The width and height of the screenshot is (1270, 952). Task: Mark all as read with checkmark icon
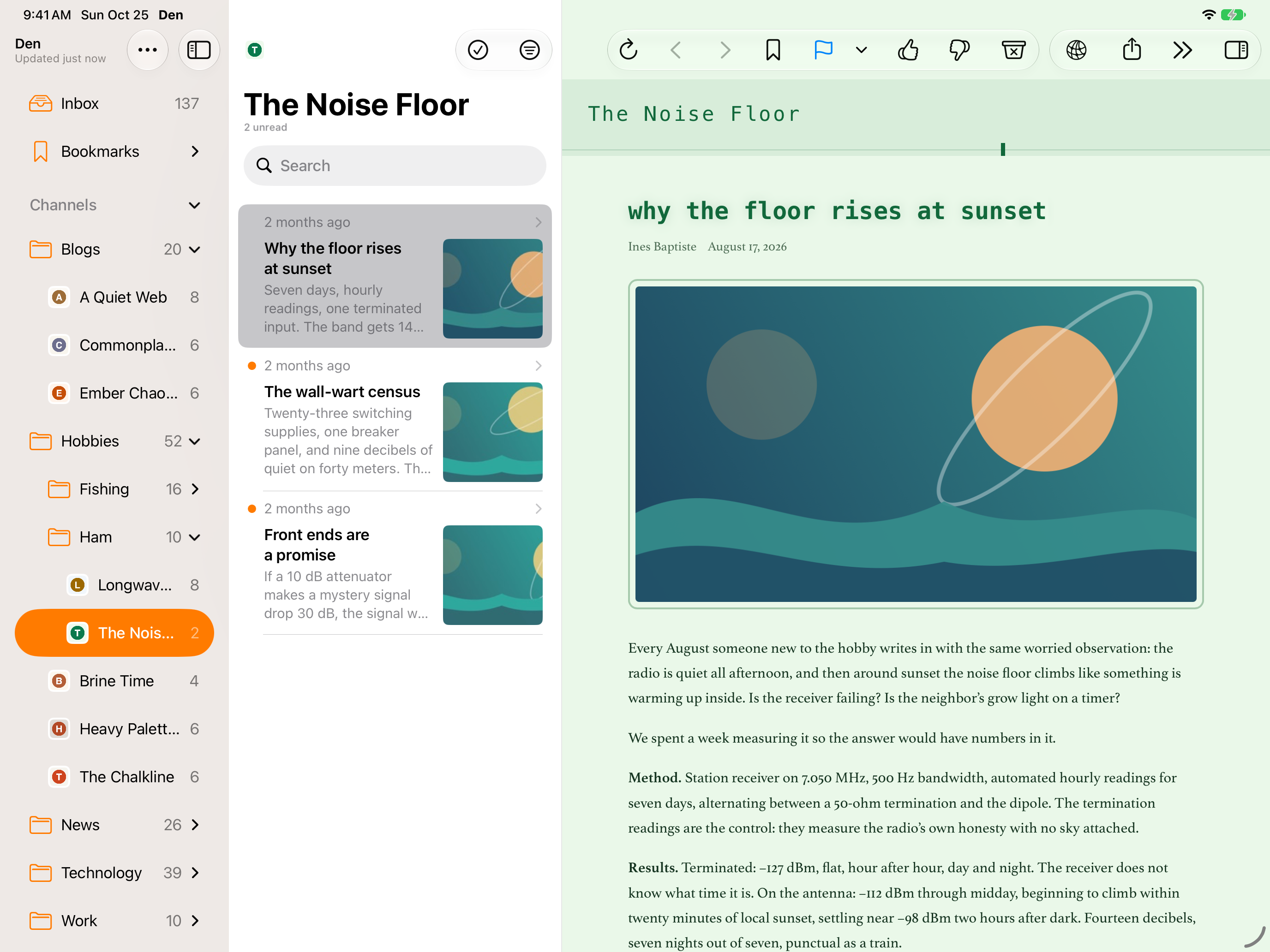click(478, 50)
